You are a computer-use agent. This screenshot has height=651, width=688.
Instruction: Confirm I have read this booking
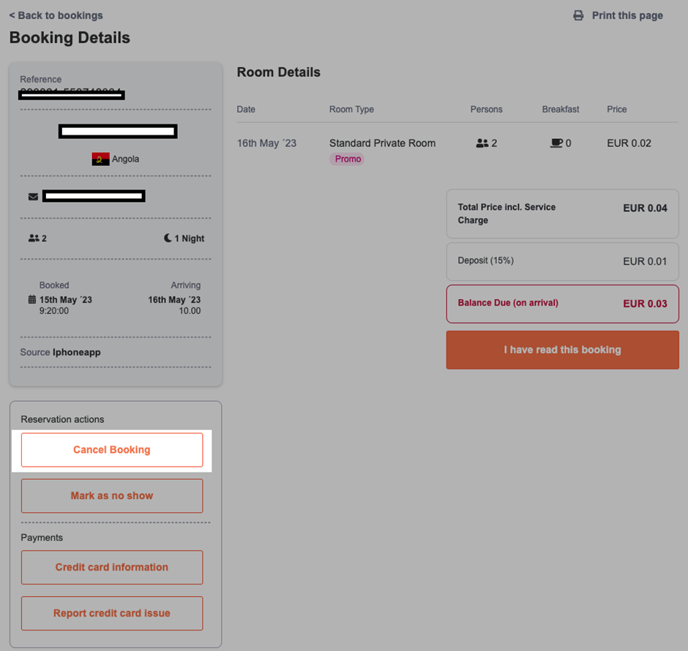(x=562, y=350)
